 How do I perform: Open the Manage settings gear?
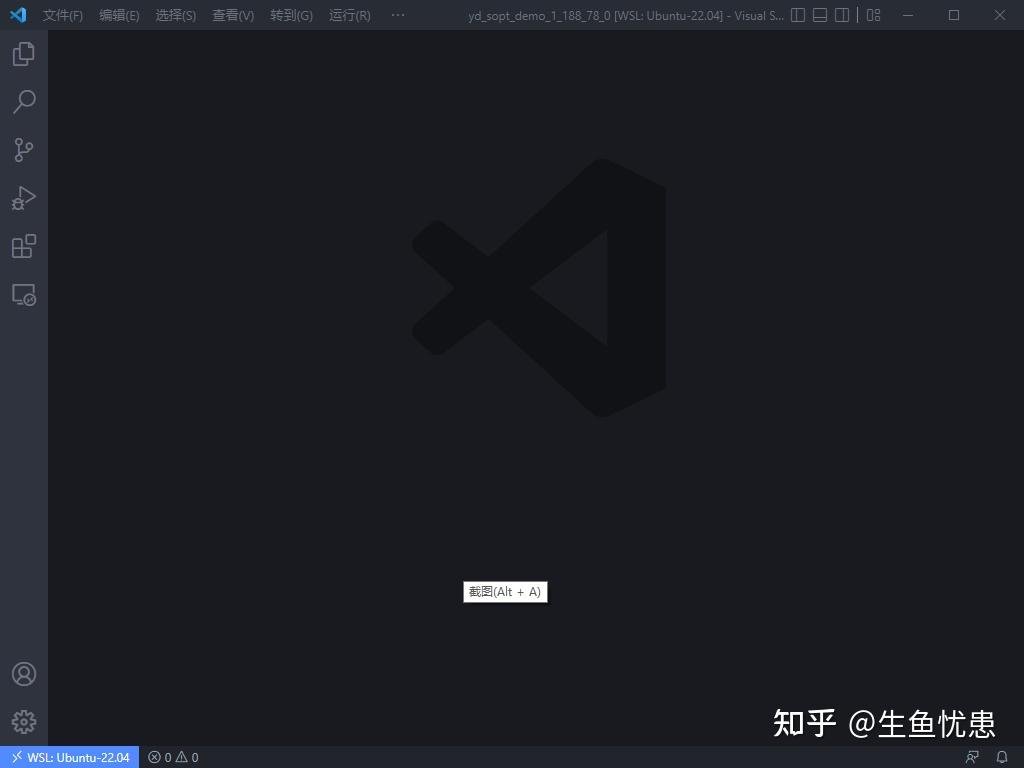[x=23, y=721]
